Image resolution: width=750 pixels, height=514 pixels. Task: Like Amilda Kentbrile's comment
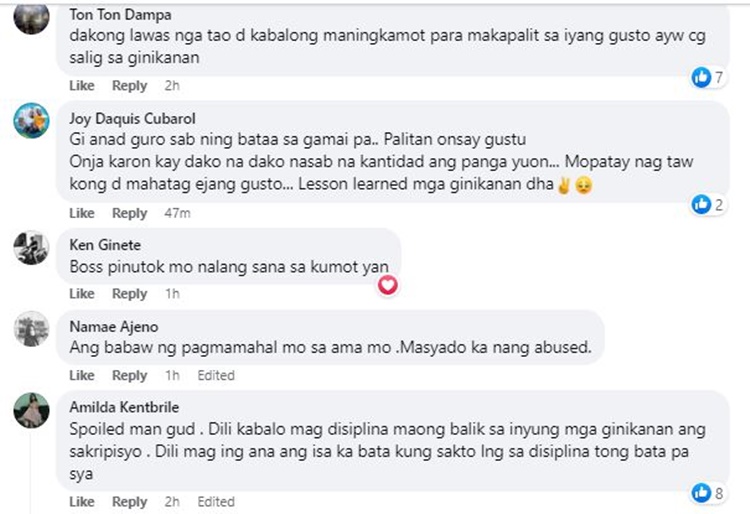tap(82, 502)
